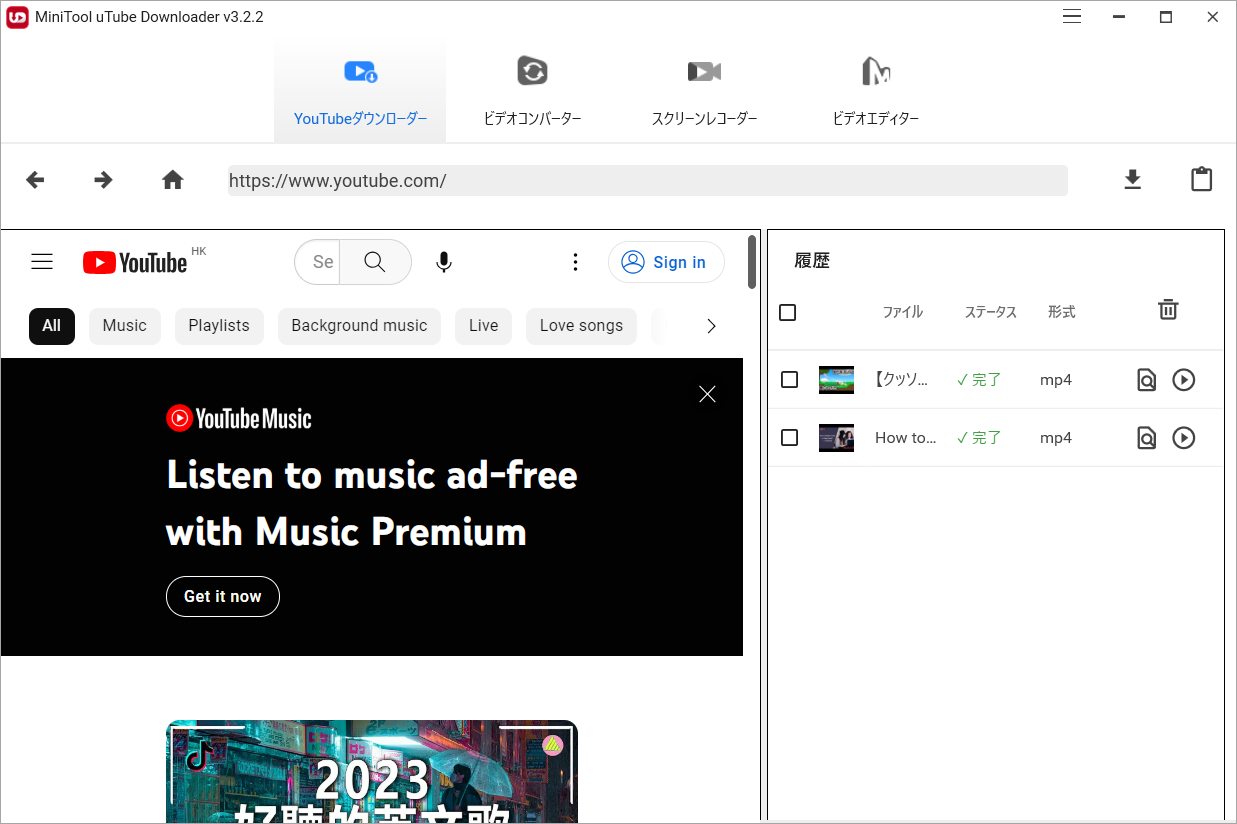
Task: Open the スクリーンレコーダー tab
Action: [704, 92]
